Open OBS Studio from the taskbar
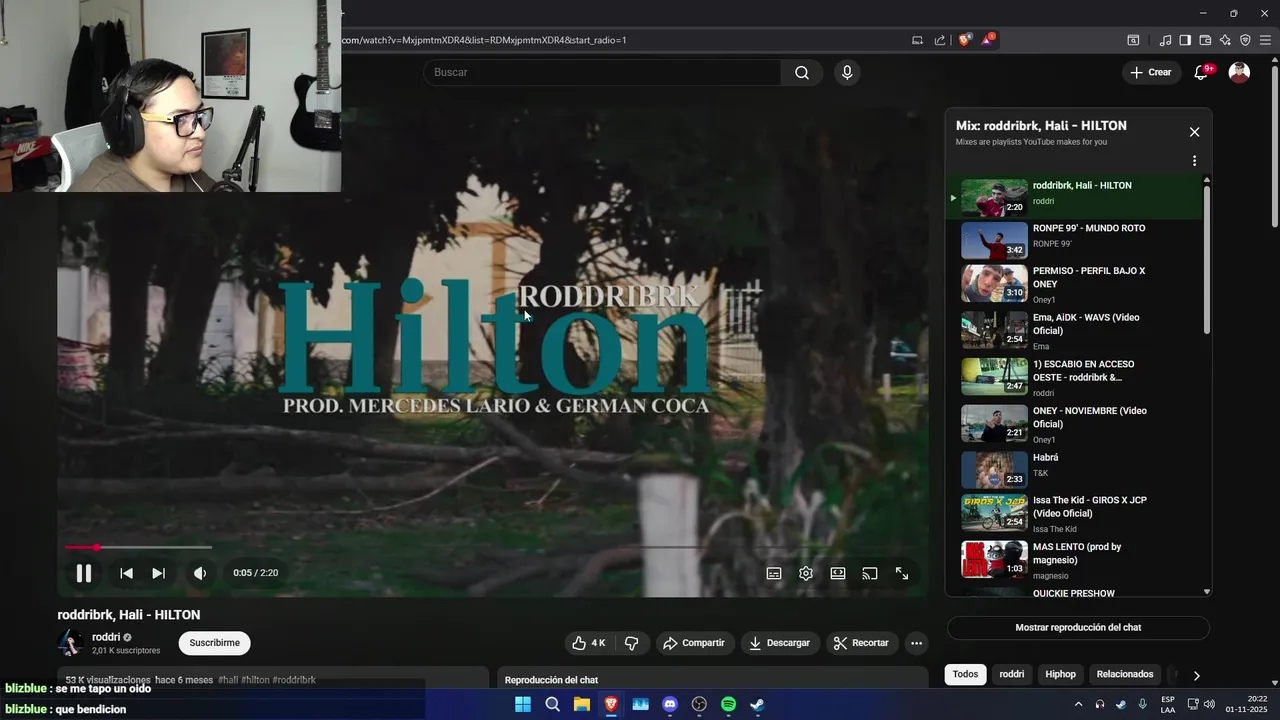Screen dimensions: 1280x720 pos(699,704)
